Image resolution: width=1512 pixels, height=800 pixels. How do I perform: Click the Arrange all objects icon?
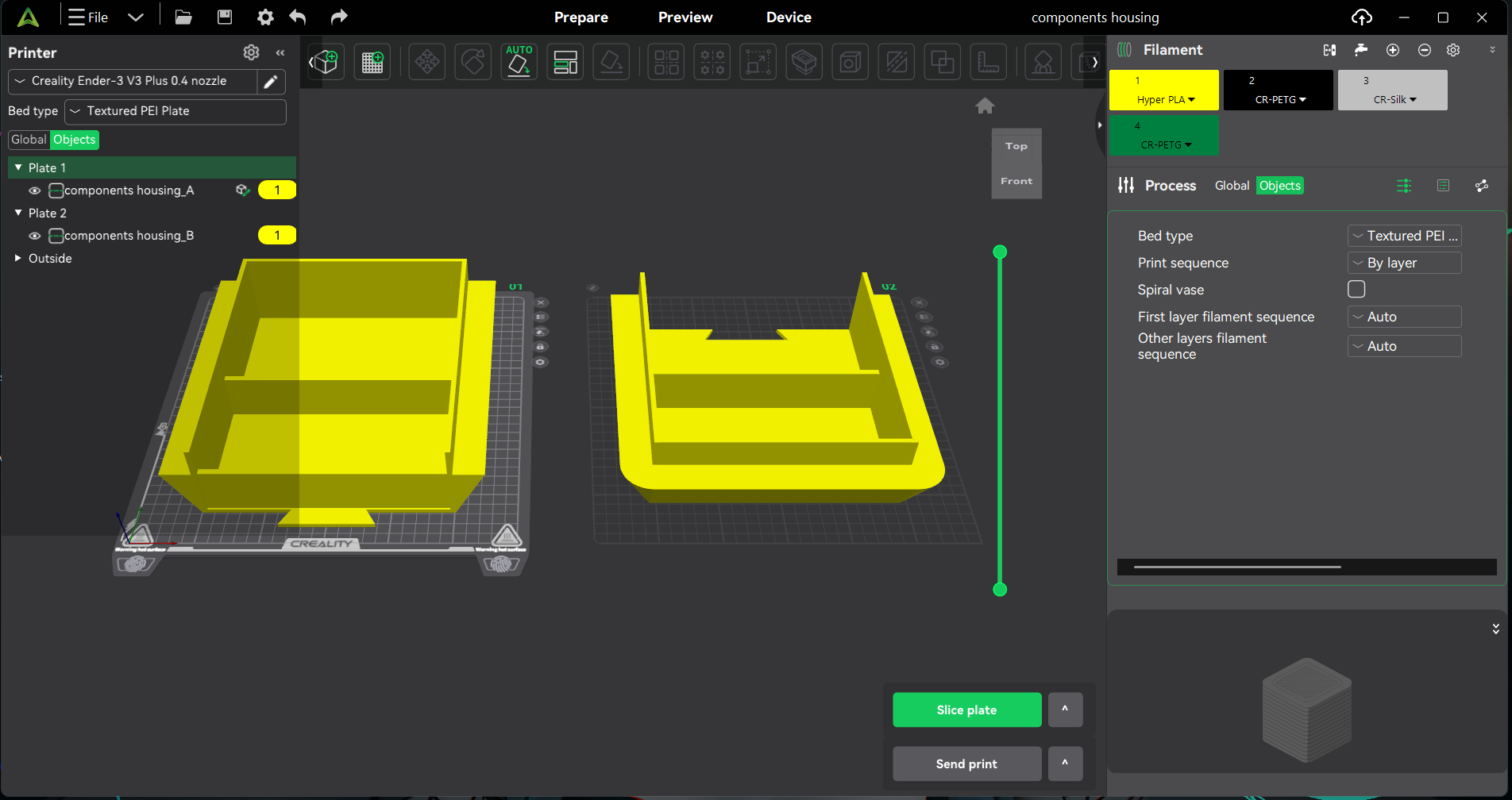(x=565, y=62)
